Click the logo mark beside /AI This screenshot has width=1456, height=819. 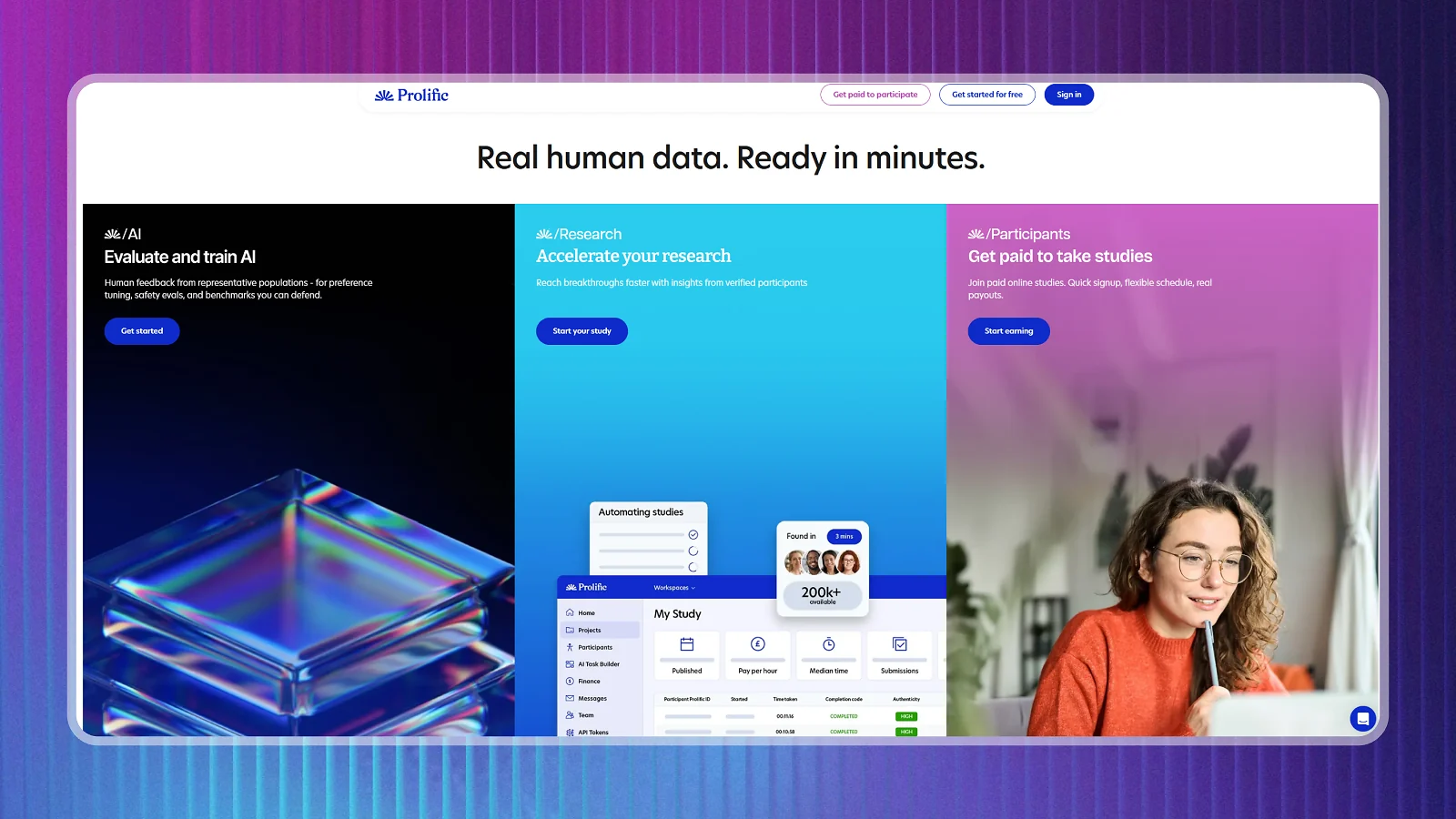pyautogui.click(x=112, y=234)
